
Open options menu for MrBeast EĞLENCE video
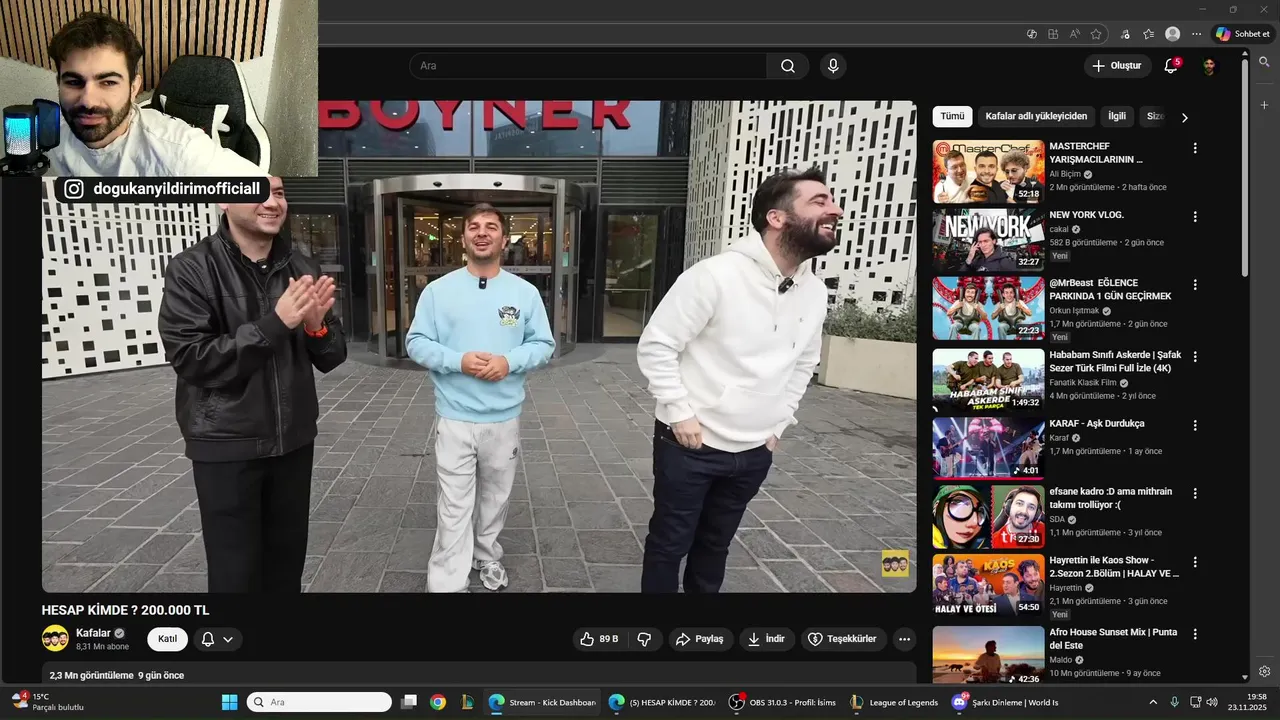coord(1194,285)
